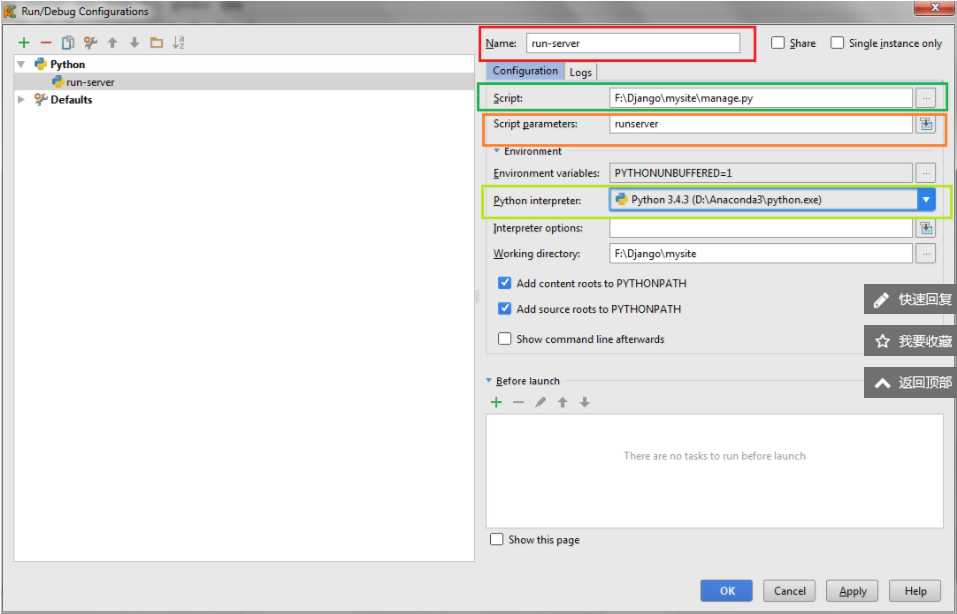
Task: Click 我要收藏 favorite overlay button
Action: [x=910, y=341]
